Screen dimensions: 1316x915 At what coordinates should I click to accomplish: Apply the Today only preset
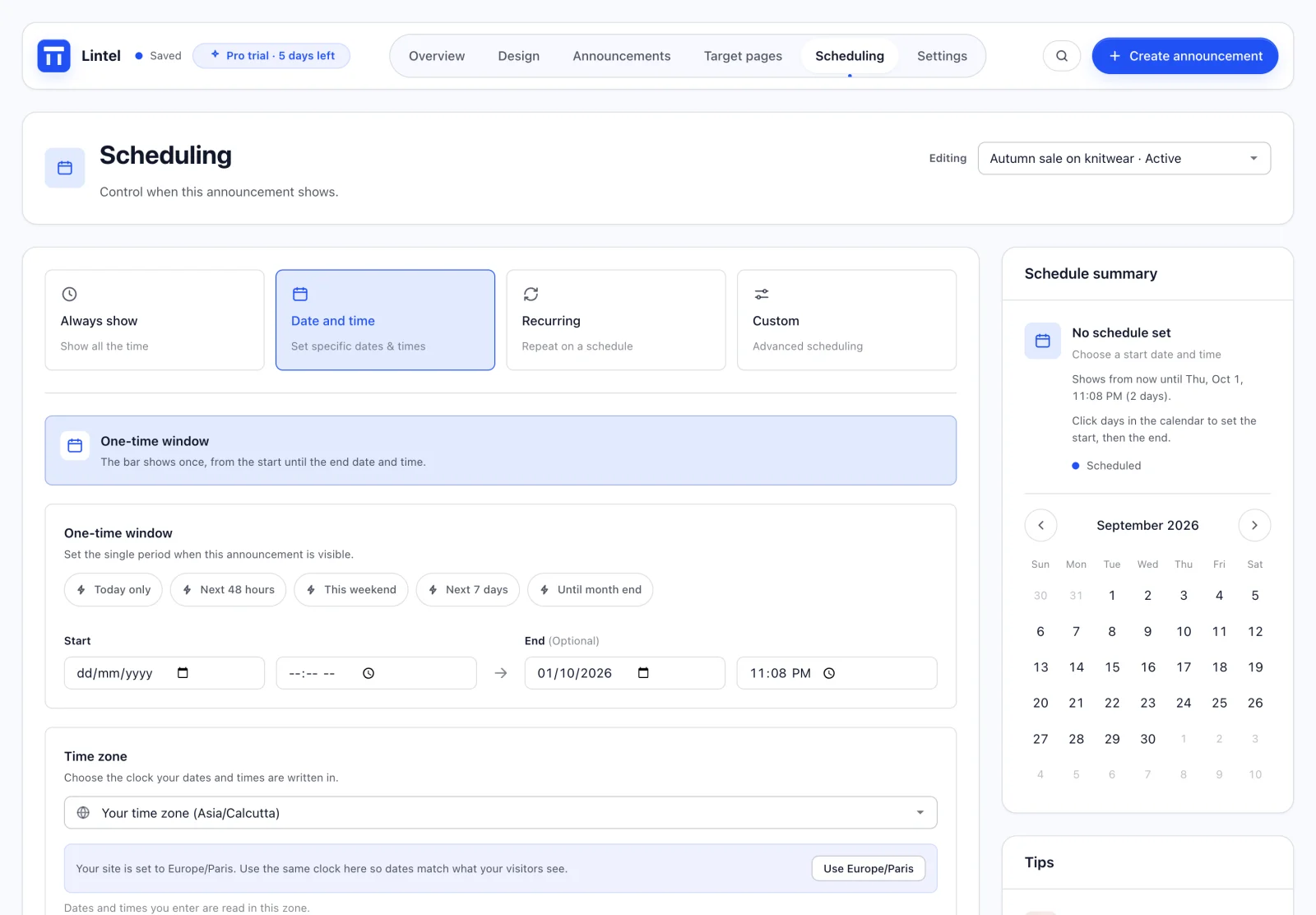[x=114, y=590]
